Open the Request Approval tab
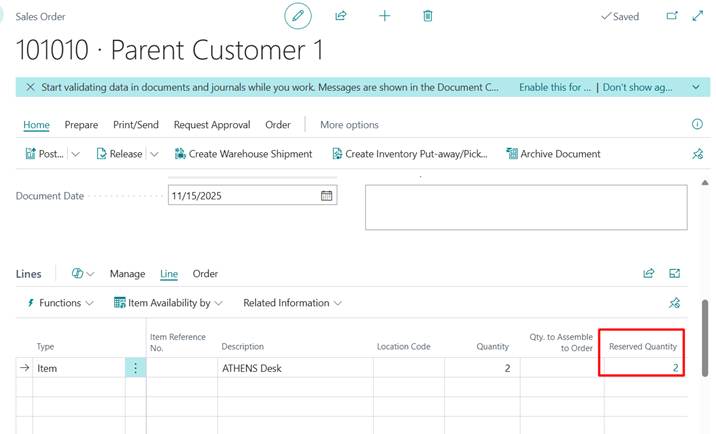This screenshot has height=434, width=716. (x=213, y=125)
